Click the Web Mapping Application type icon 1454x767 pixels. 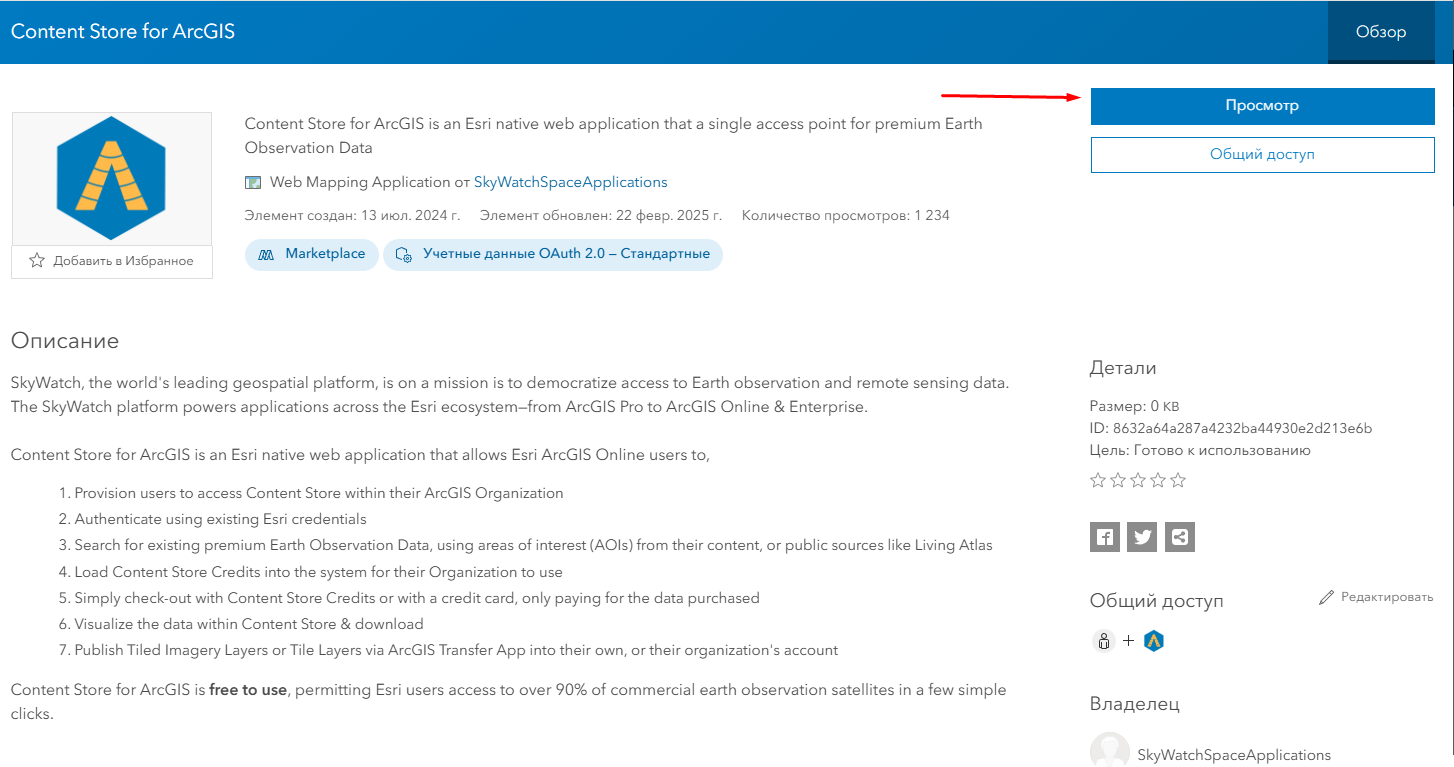253,183
